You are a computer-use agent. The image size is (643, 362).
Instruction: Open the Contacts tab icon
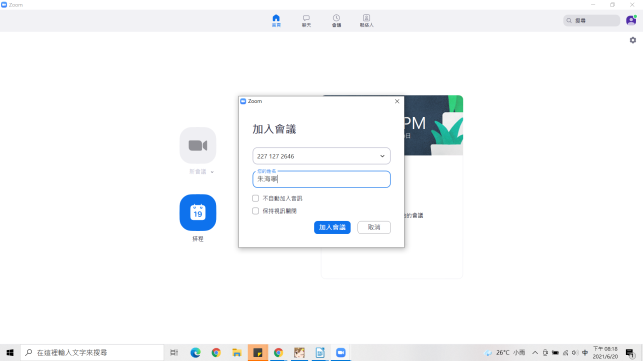coord(366,18)
